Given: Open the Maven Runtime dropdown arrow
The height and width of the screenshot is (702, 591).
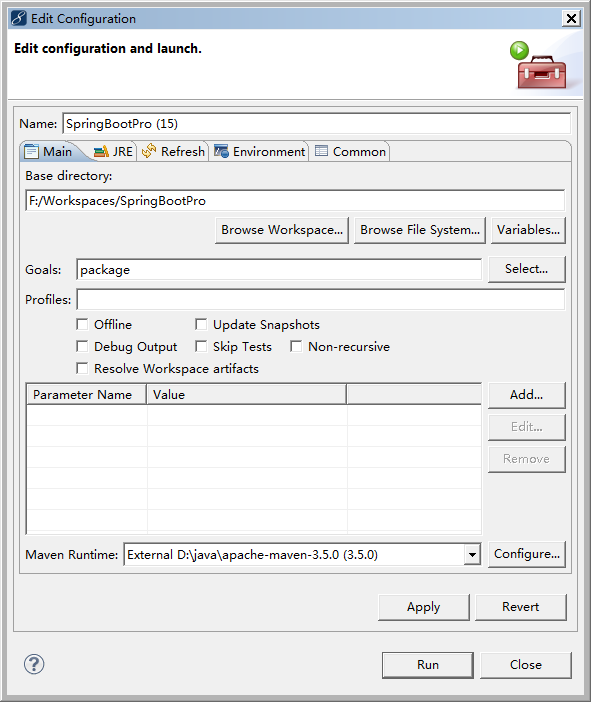Looking at the screenshot, I should click(x=472, y=555).
